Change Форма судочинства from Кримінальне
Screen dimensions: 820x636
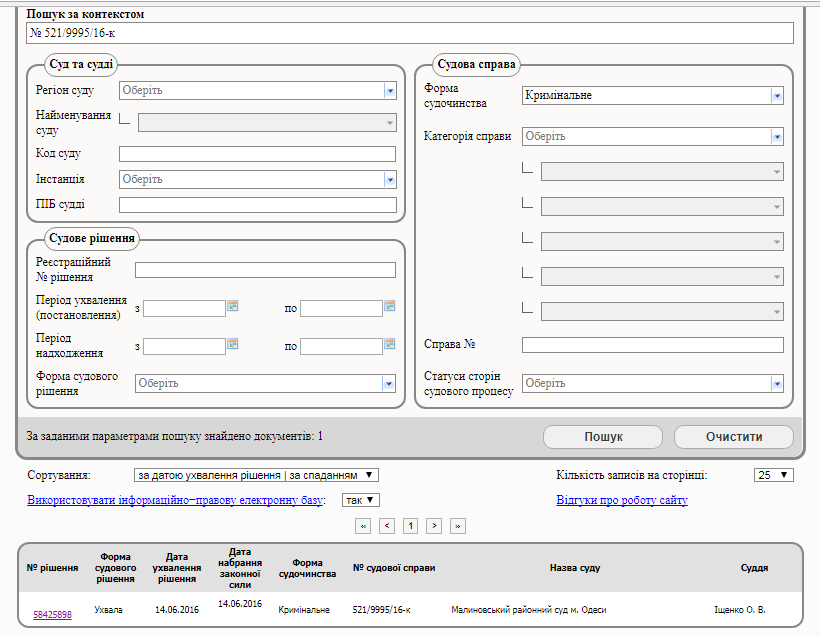coord(776,96)
